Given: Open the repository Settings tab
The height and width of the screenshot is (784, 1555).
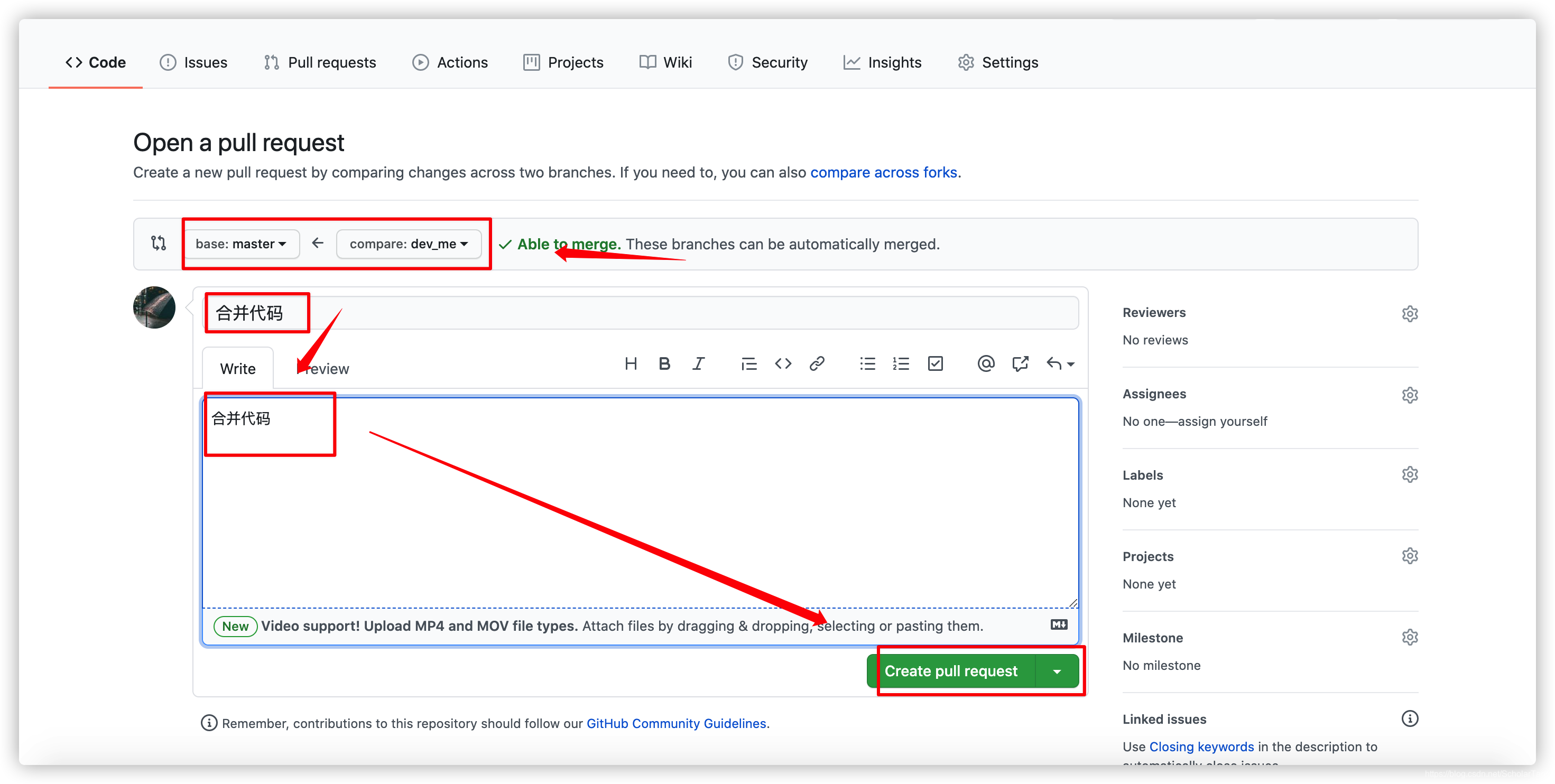Looking at the screenshot, I should [x=998, y=62].
